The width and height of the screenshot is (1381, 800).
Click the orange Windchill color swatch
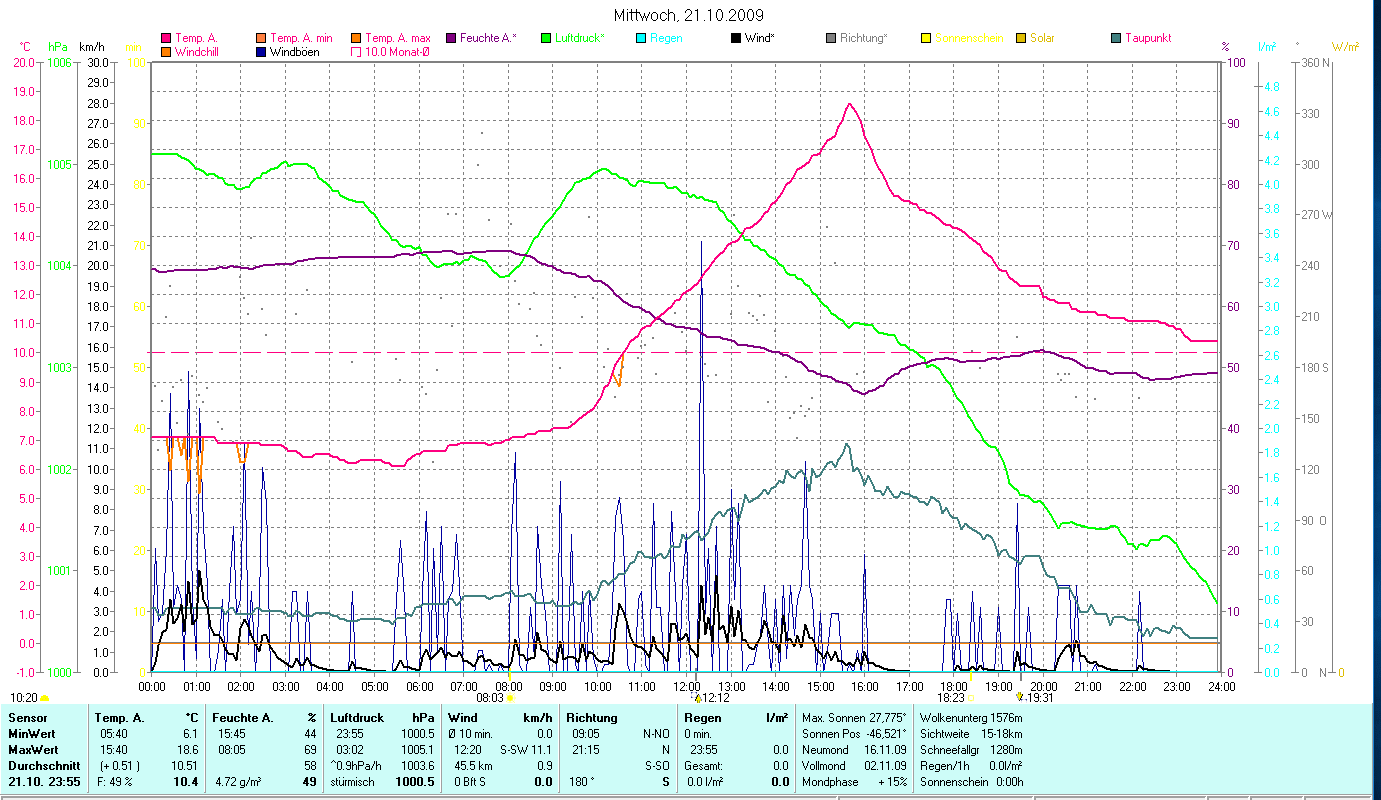166,52
